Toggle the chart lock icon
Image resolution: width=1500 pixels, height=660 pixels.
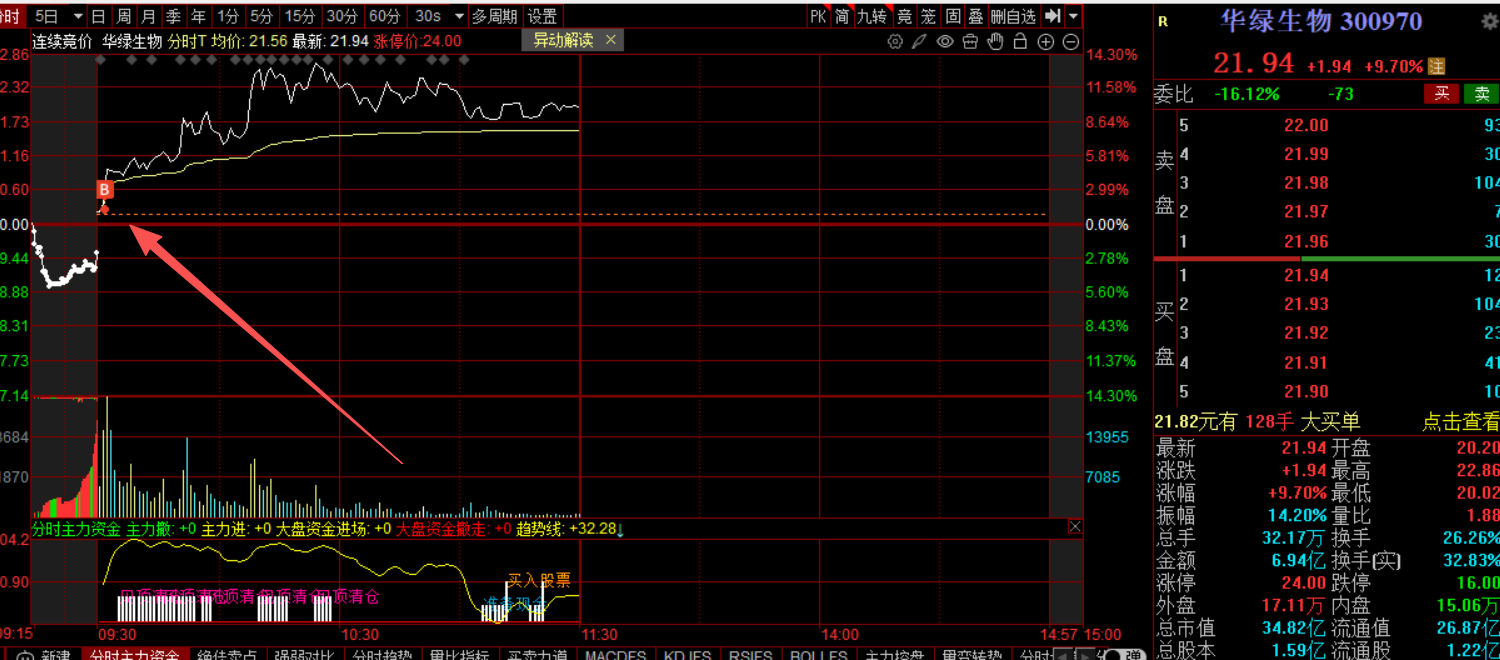[x=1020, y=41]
